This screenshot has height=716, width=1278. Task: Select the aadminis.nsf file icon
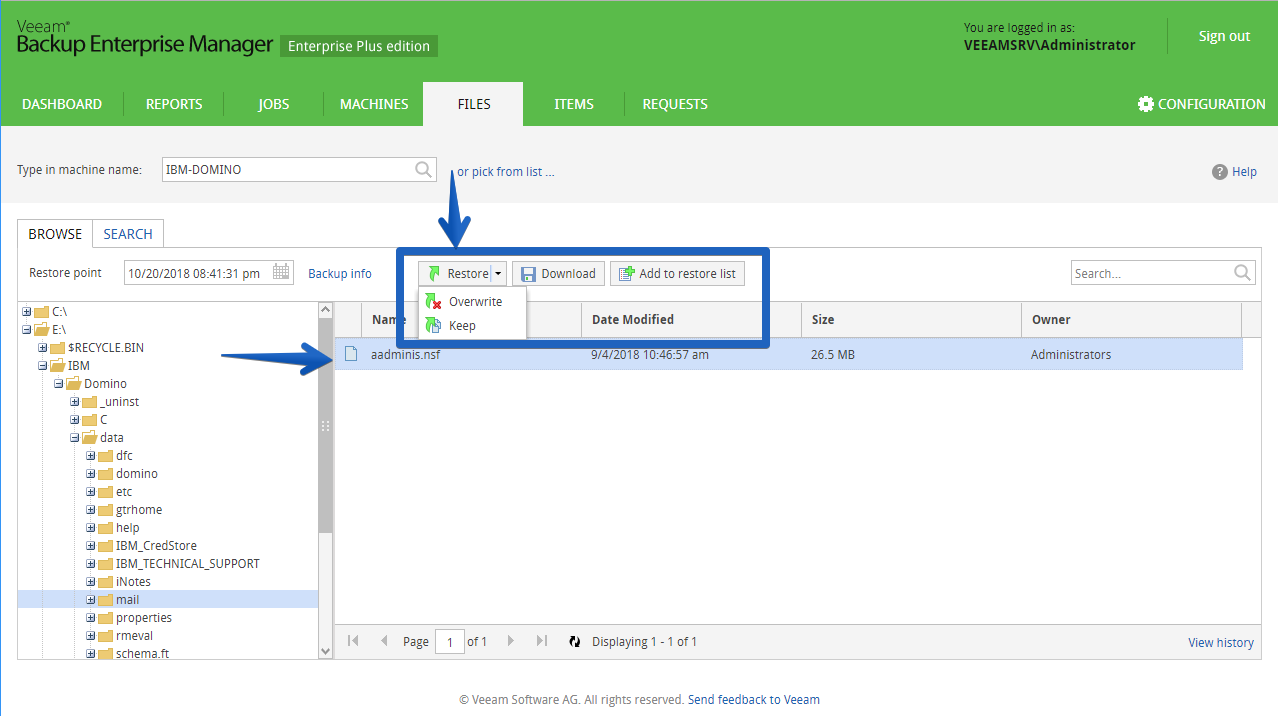tap(351, 354)
